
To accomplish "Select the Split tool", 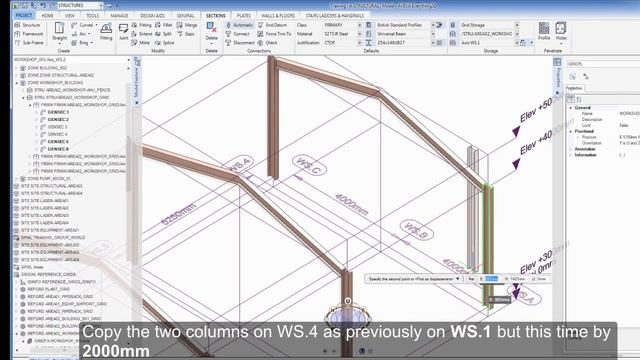I will click(x=163, y=34).
